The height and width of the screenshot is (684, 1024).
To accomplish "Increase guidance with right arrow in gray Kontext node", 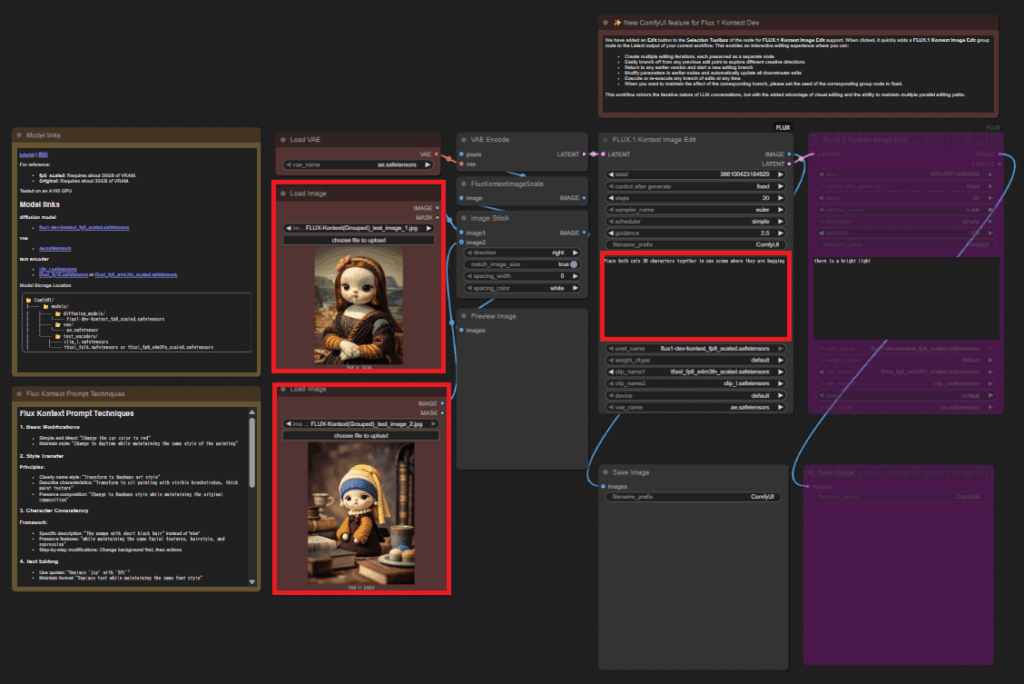I will (x=780, y=233).
